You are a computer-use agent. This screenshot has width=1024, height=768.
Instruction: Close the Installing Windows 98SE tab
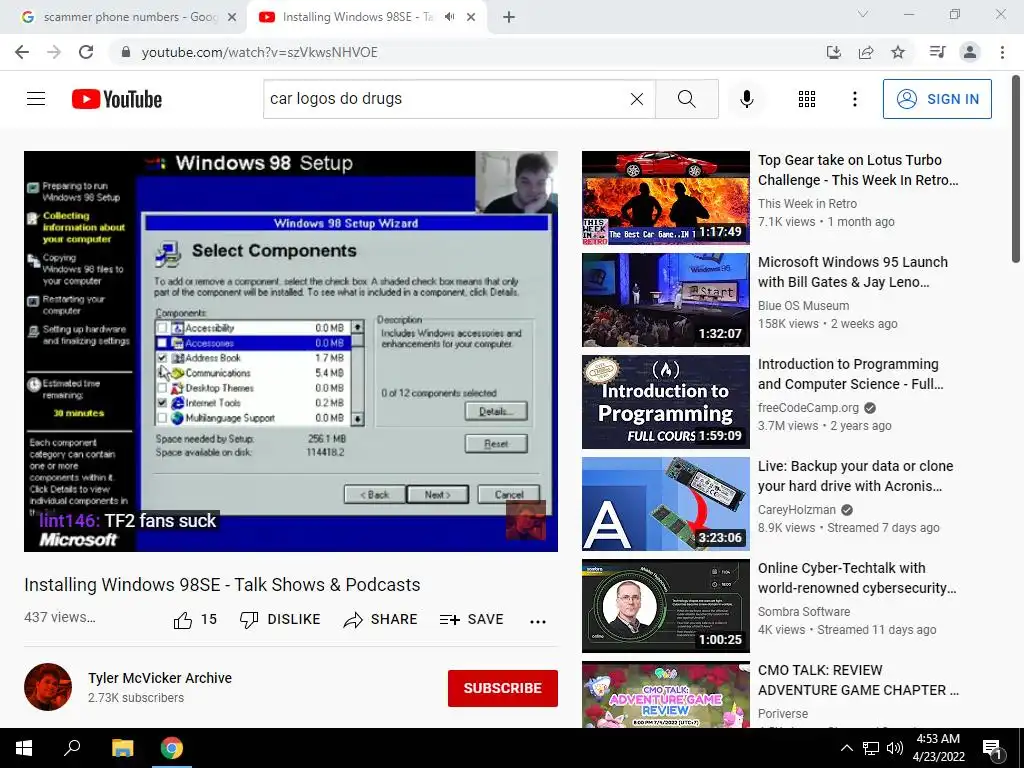471,17
